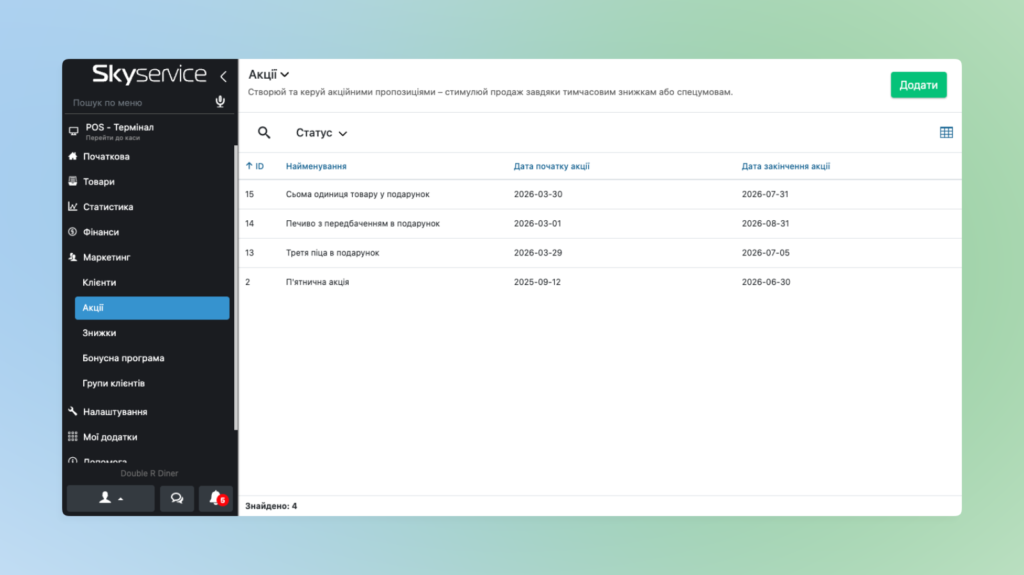Click the Пошук по меню search field

(x=140, y=103)
